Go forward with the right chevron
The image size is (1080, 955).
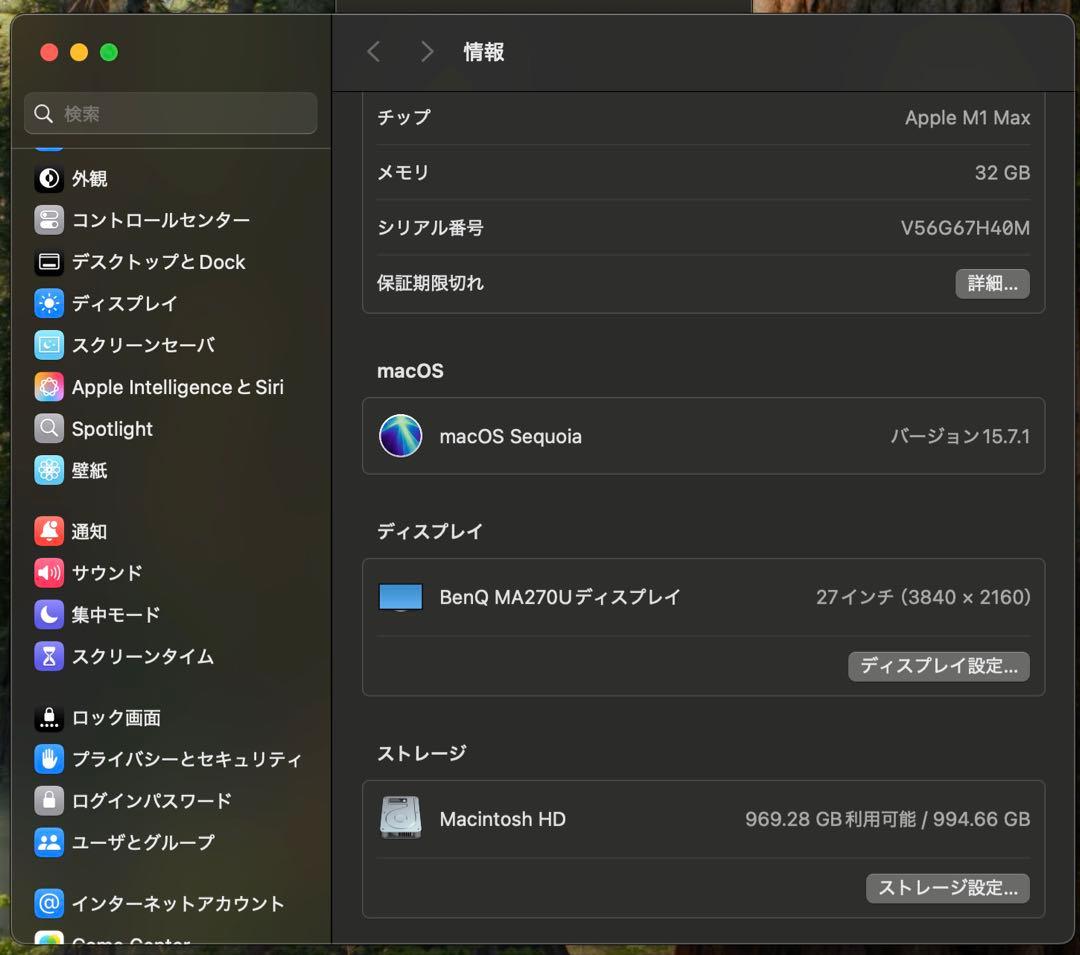tap(427, 52)
